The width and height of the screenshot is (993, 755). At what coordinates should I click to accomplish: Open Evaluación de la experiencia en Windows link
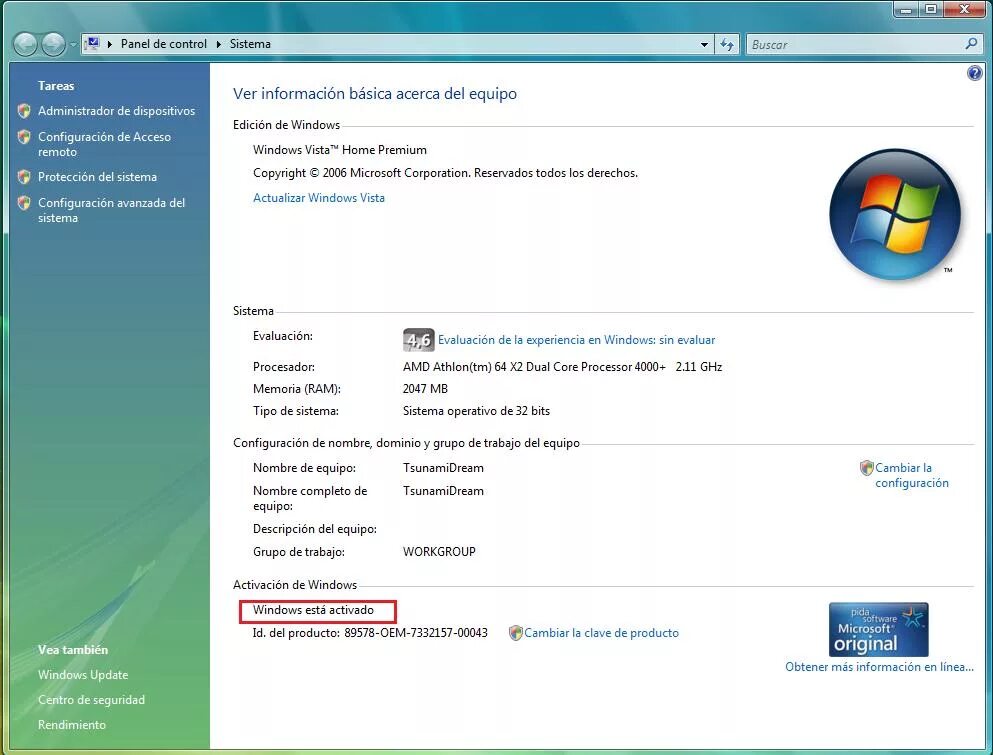pyautogui.click(x=576, y=340)
